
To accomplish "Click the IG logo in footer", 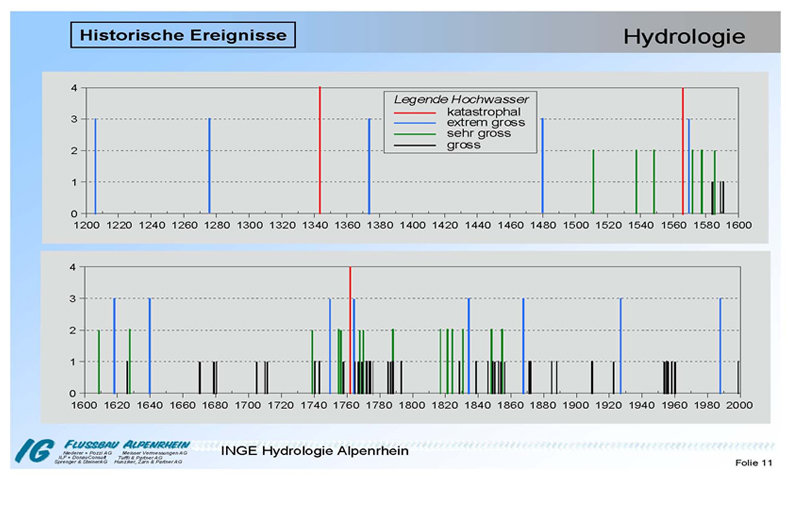I will (x=33, y=451).
